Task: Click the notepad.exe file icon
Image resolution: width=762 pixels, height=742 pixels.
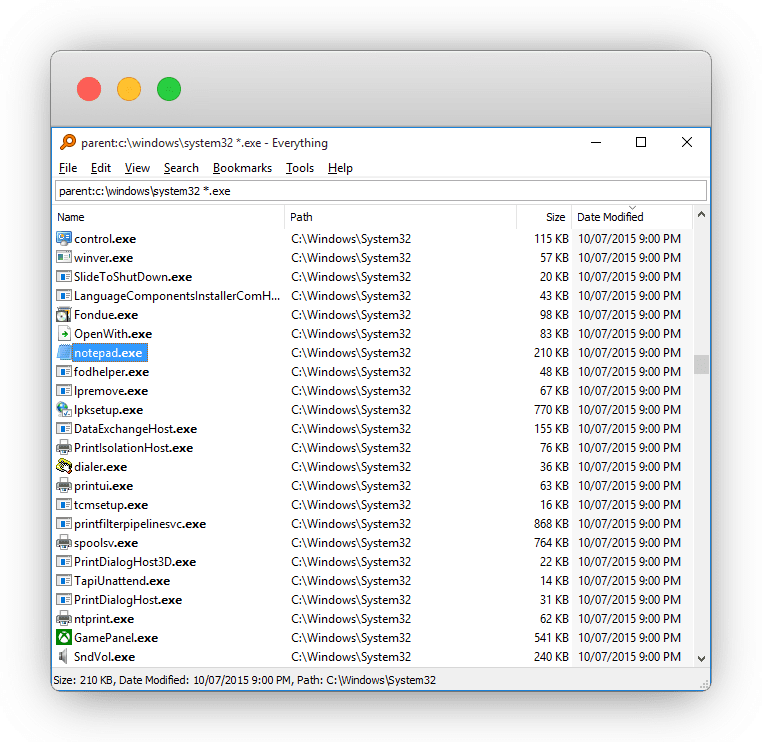Action: click(64, 353)
